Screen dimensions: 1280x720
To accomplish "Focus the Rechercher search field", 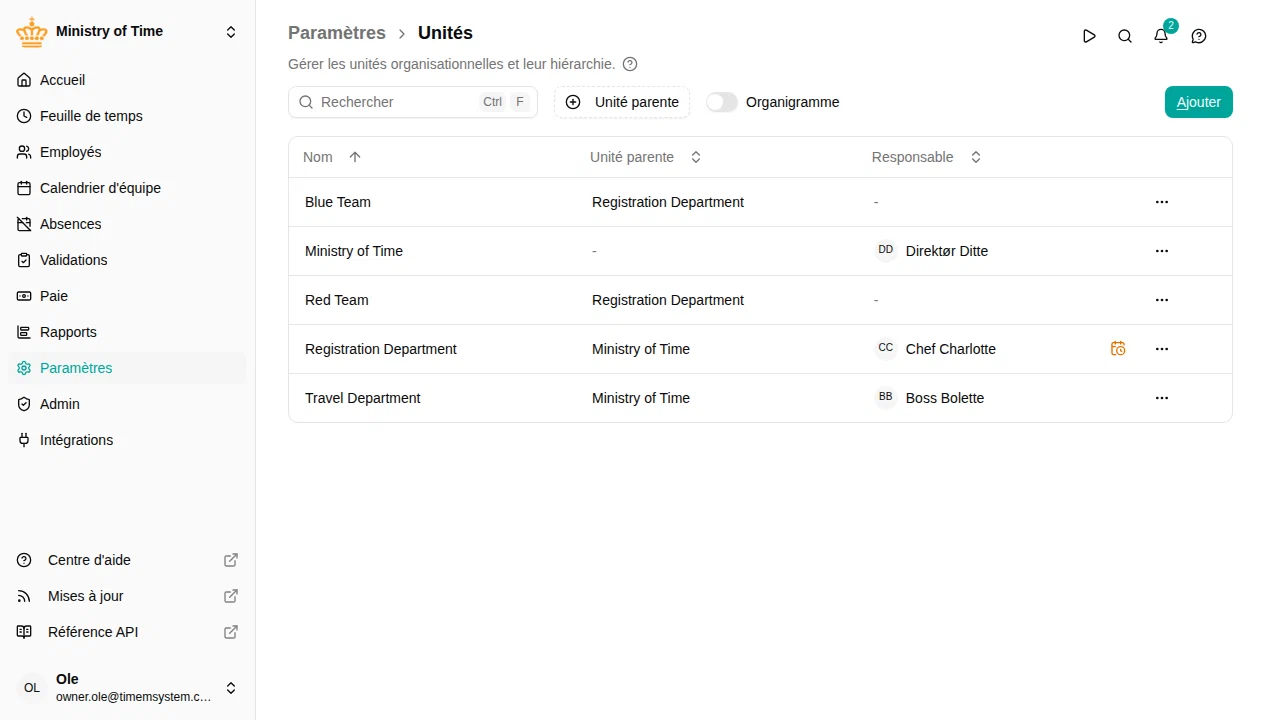I will coord(413,102).
